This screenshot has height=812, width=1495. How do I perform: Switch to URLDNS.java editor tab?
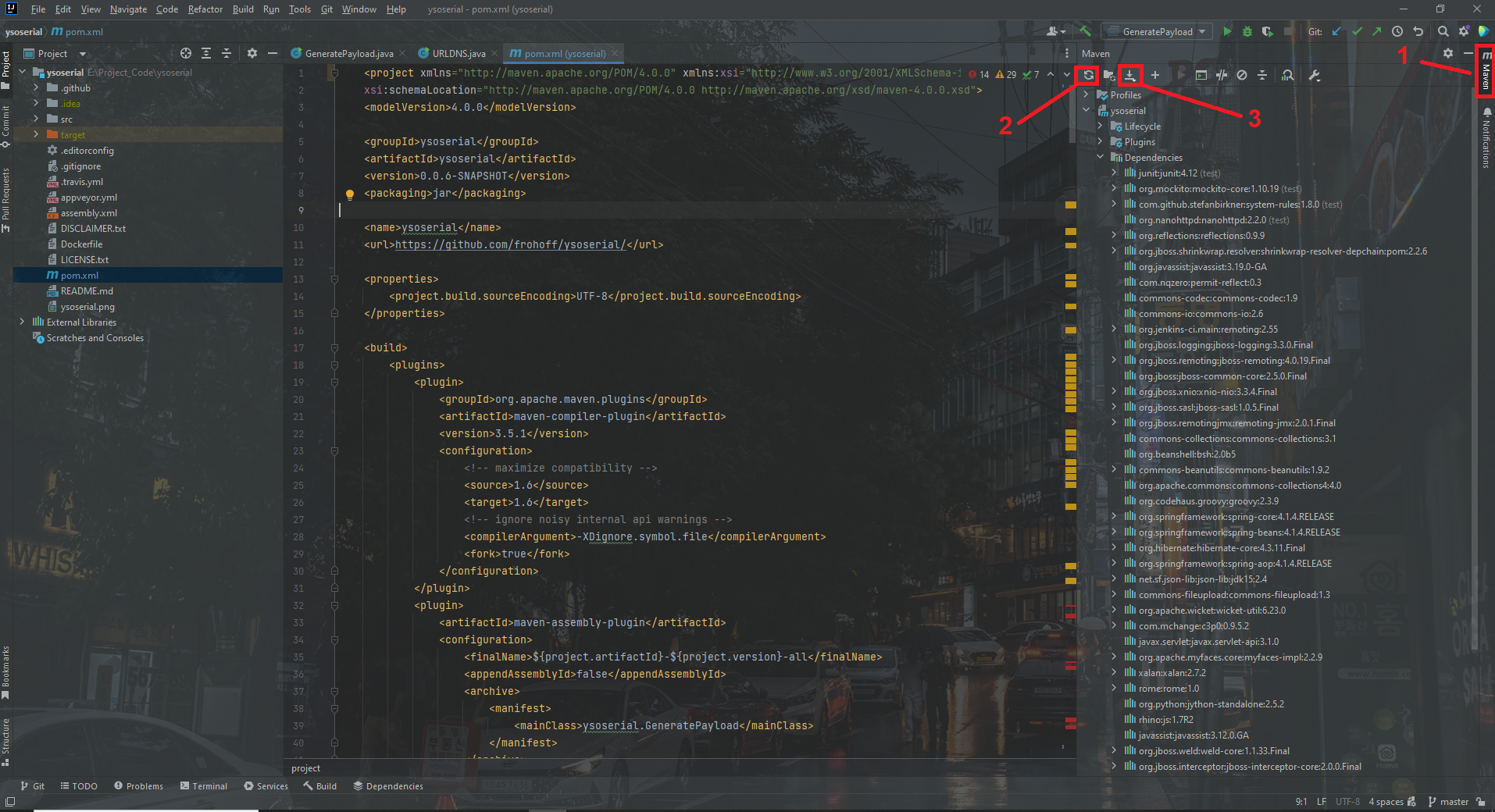458,53
